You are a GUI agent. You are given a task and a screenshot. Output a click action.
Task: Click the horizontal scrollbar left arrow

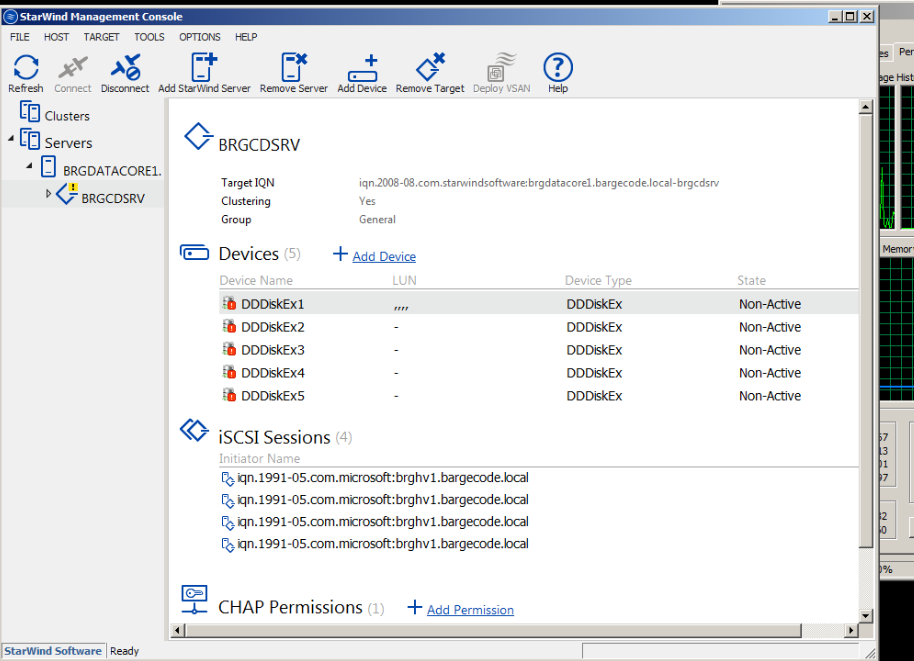(178, 630)
